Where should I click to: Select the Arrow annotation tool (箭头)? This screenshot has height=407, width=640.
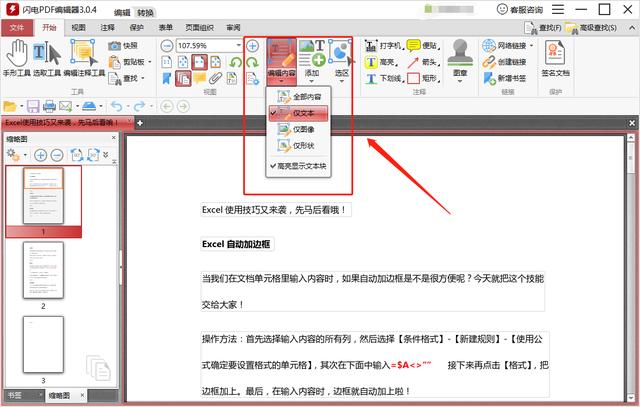point(424,62)
